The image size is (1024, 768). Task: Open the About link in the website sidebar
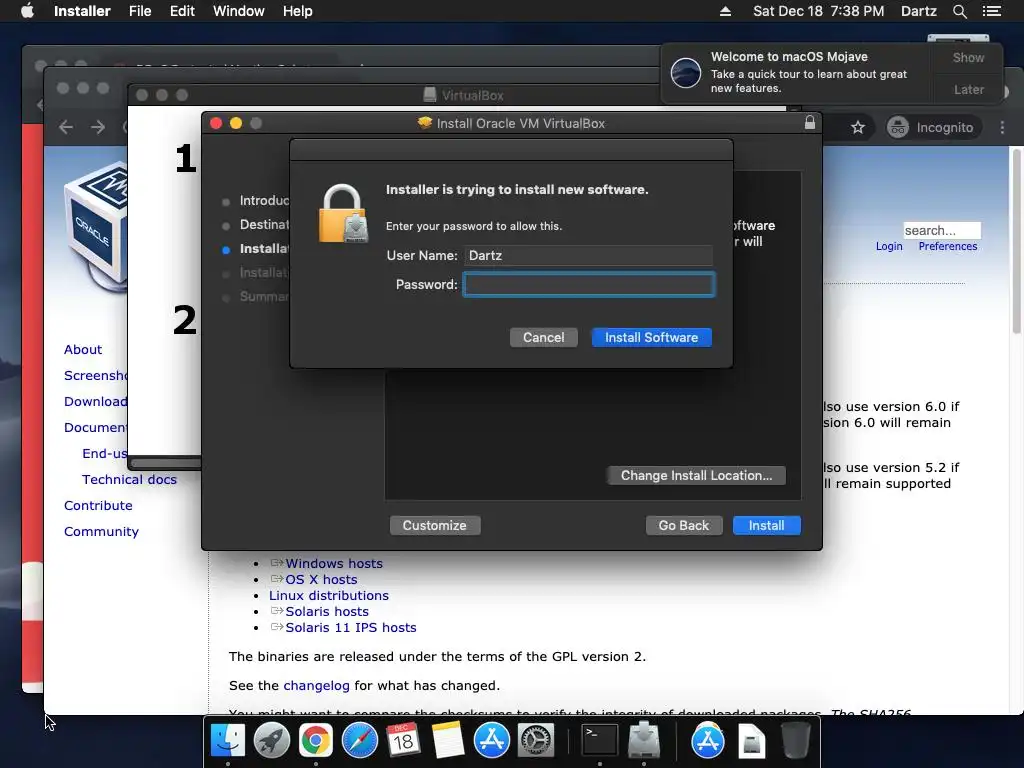83,349
